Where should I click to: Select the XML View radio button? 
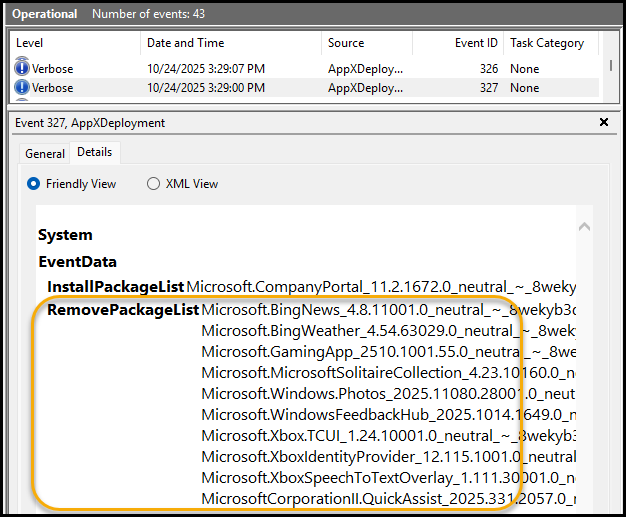point(153,184)
